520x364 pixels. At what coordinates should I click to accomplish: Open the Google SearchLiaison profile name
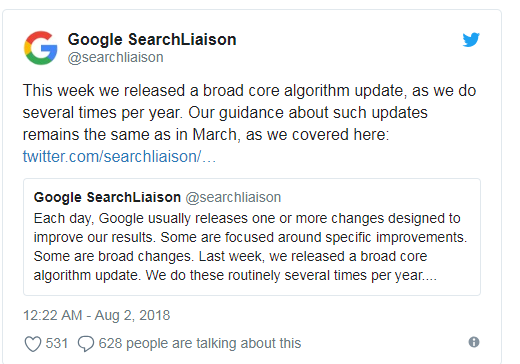(x=152, y=39)
